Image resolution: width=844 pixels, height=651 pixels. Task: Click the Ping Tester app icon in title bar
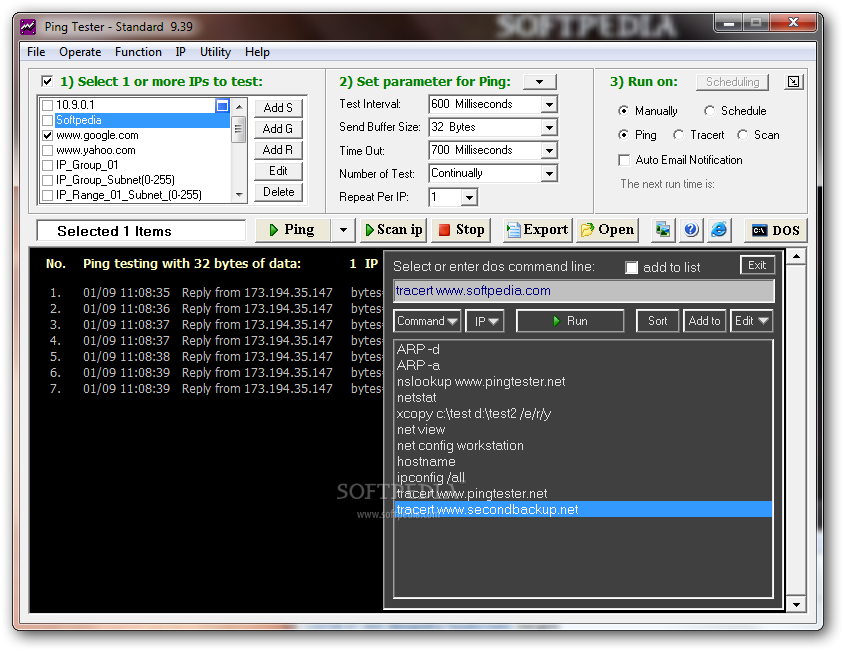coord(27,26)
